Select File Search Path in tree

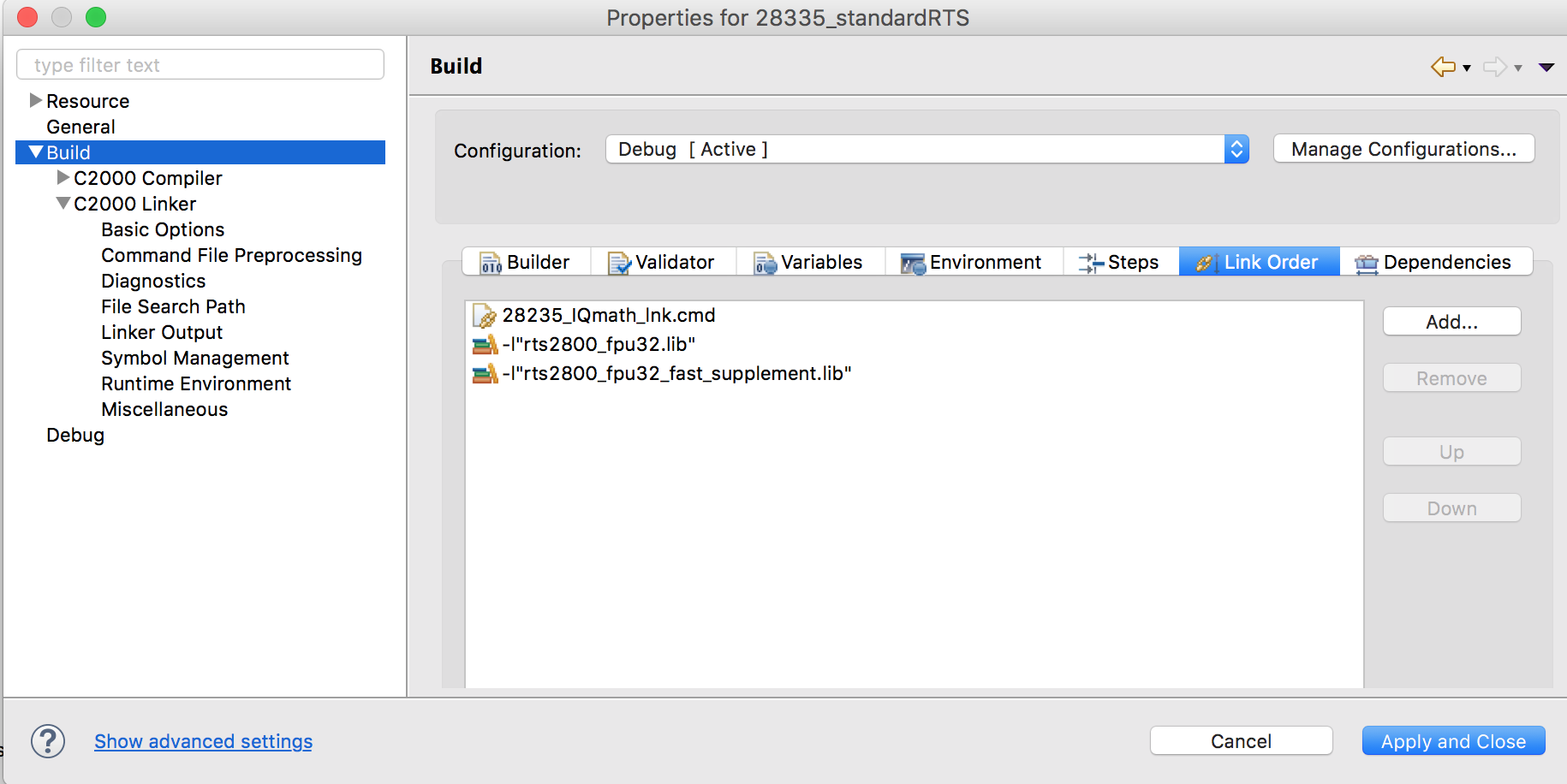click(173, 306)
